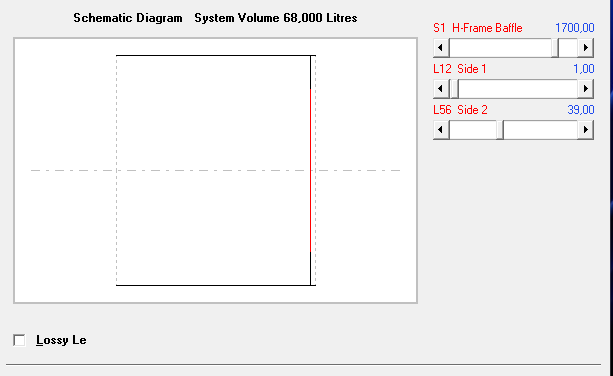This screenshot has height=376, width=613.
Task: Enable the Lossy Le checkbox
Action: click(19, 340)
